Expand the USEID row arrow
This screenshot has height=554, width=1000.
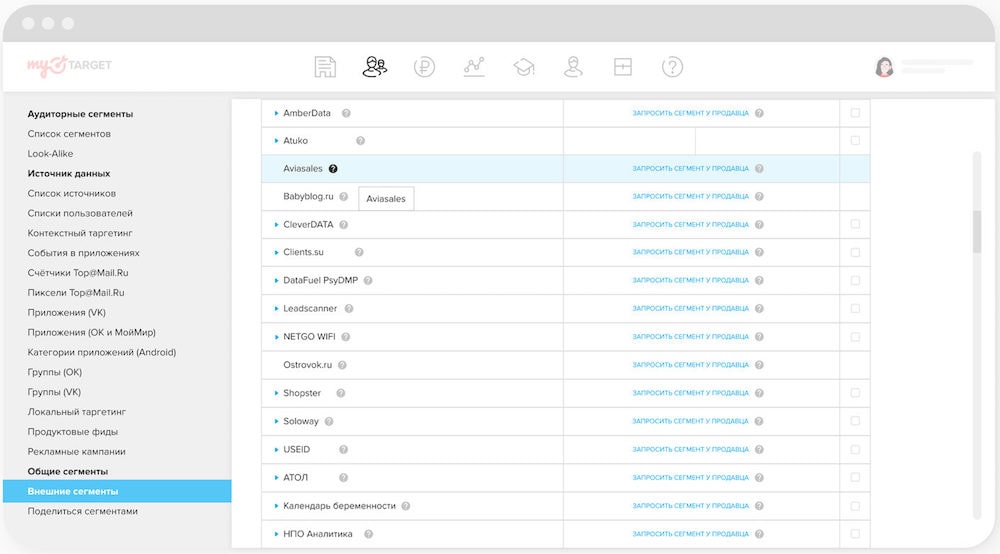[276, 449]
